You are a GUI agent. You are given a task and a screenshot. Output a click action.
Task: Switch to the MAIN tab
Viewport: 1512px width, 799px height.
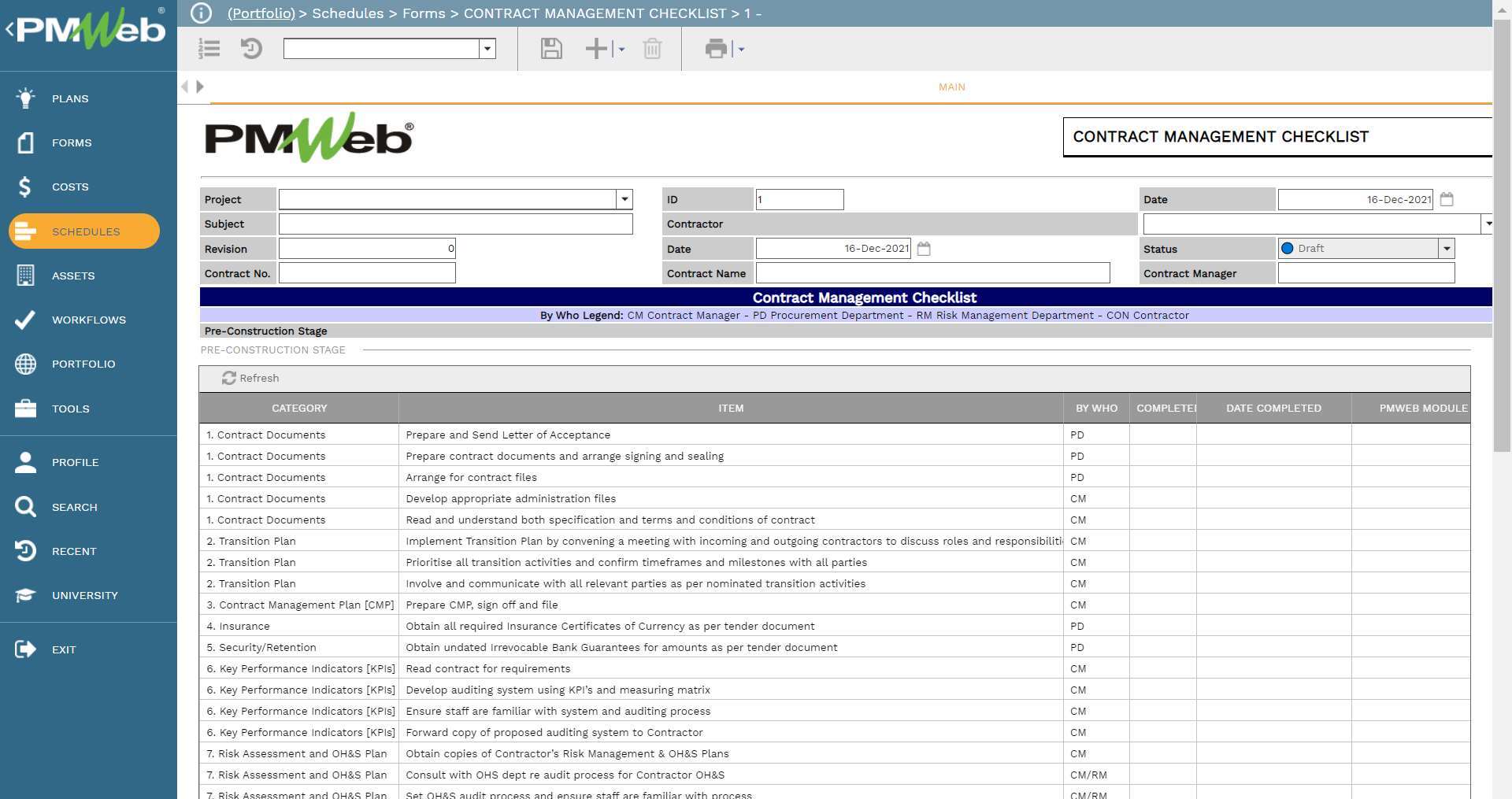coord(951,87)
